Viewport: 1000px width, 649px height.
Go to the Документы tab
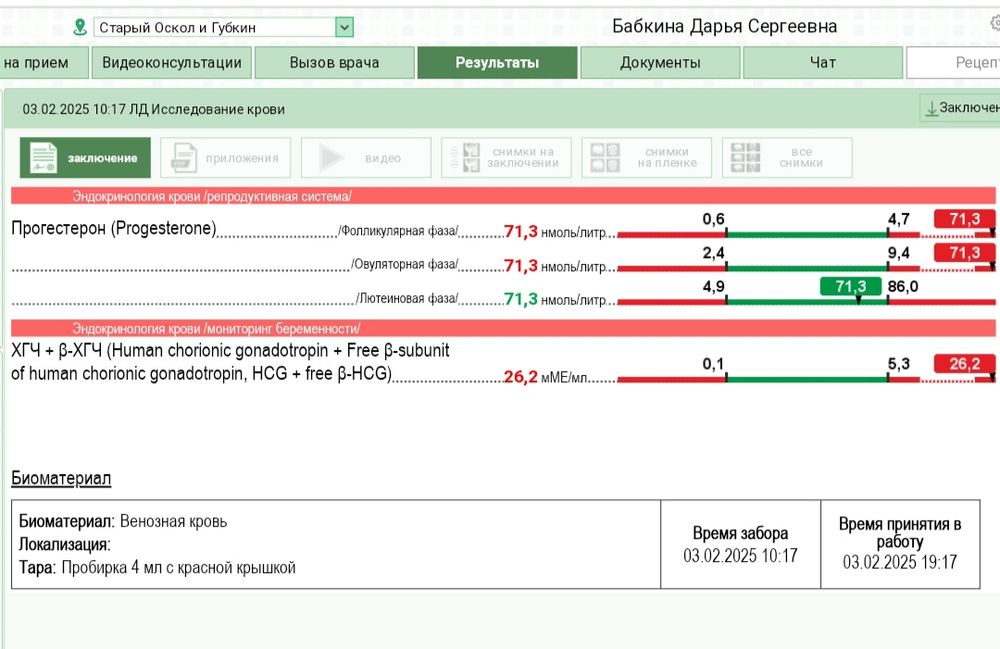[660, 63]
